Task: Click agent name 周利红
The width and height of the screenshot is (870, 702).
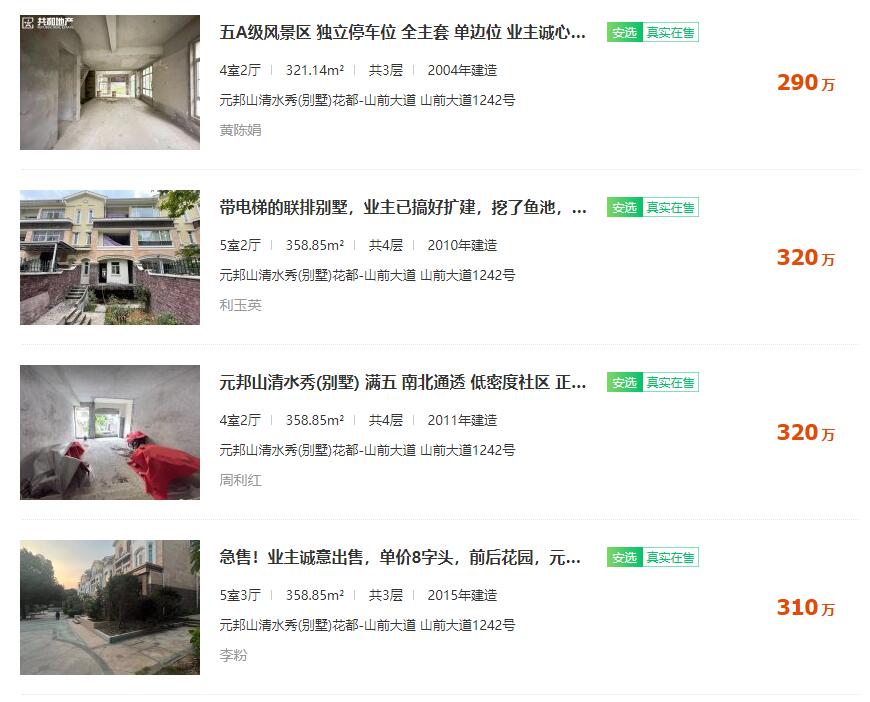Action: 240,479
